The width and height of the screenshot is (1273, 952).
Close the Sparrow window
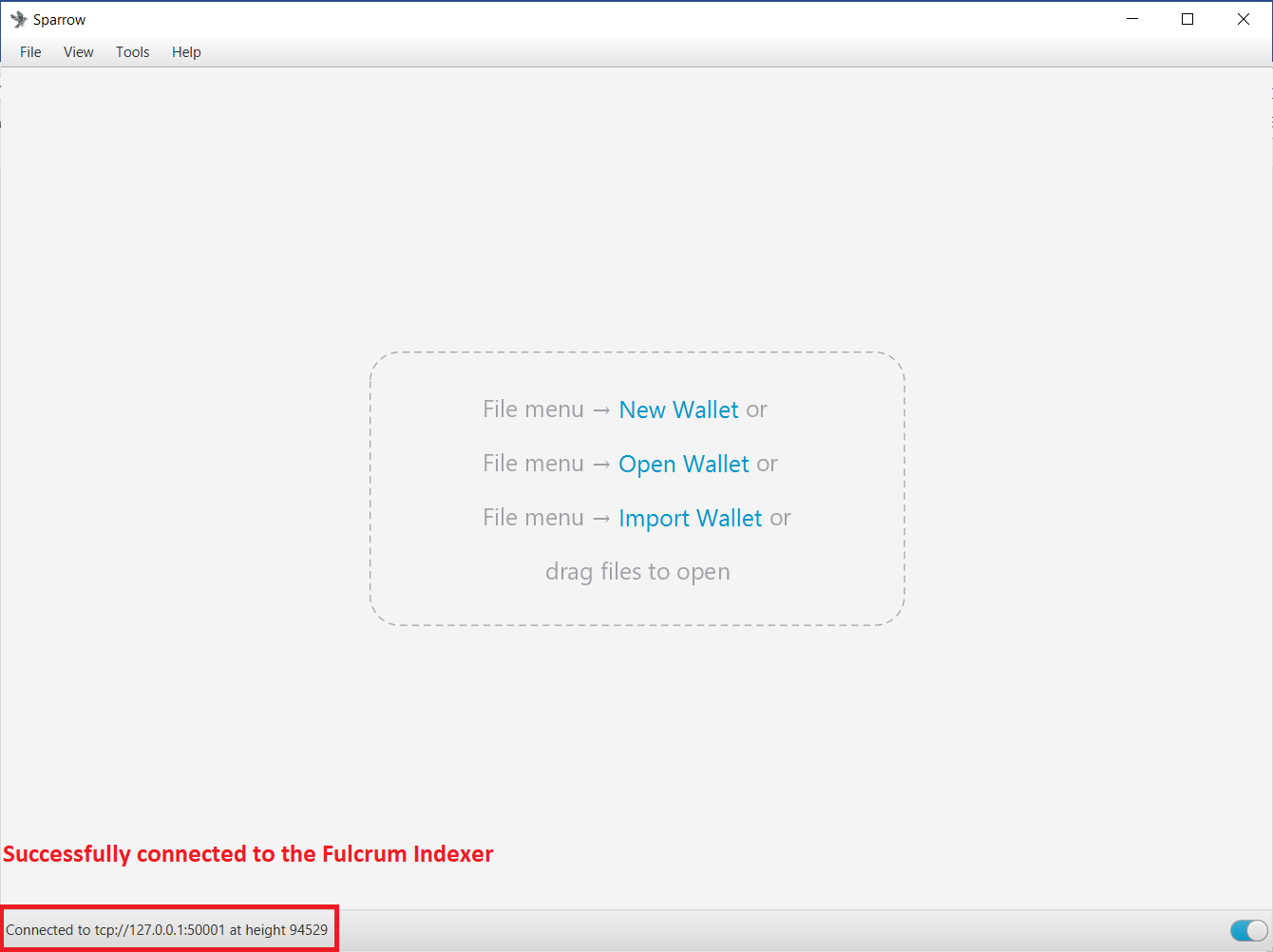tap(1244, 19)
